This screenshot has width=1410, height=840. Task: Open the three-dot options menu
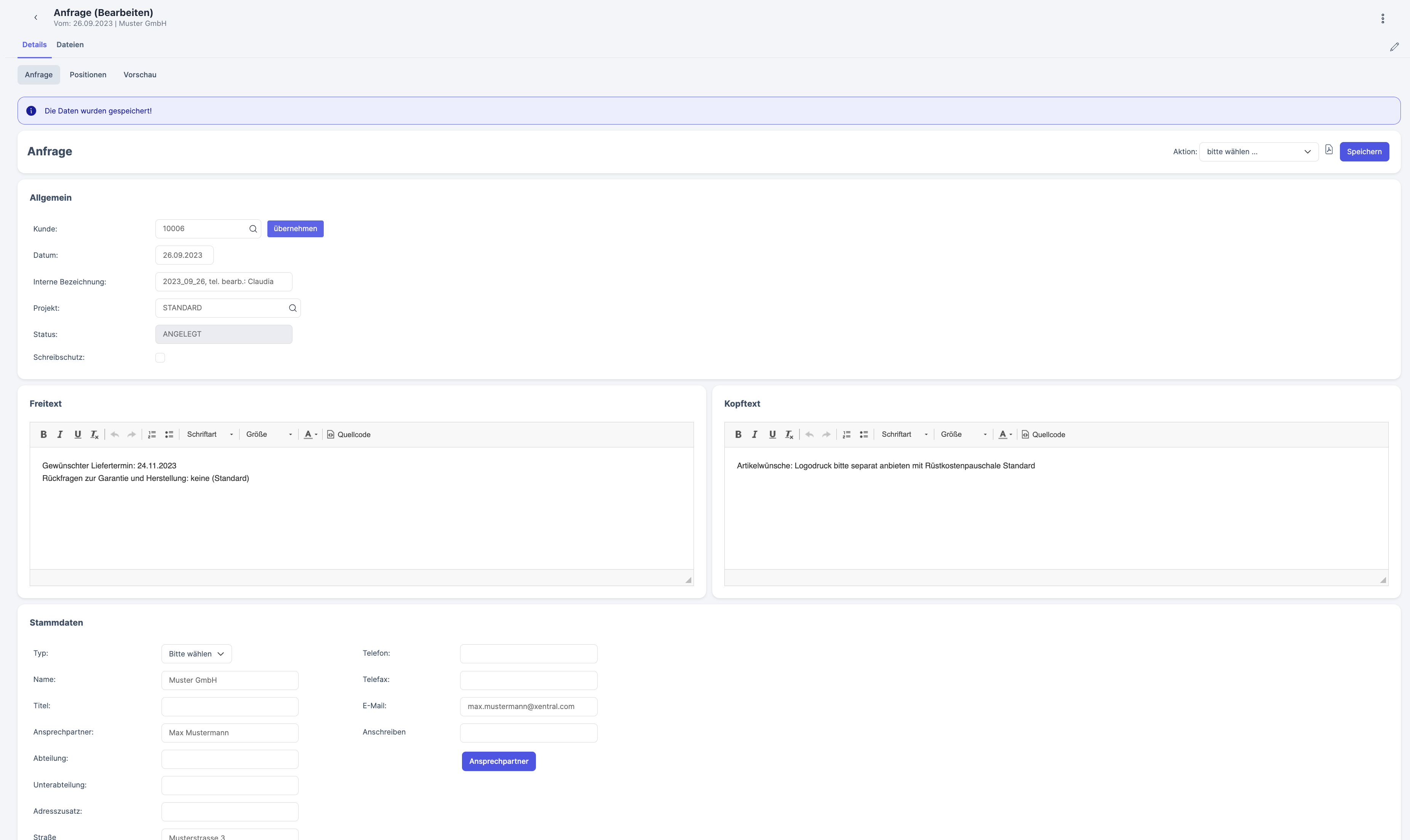coord(1382,19)
